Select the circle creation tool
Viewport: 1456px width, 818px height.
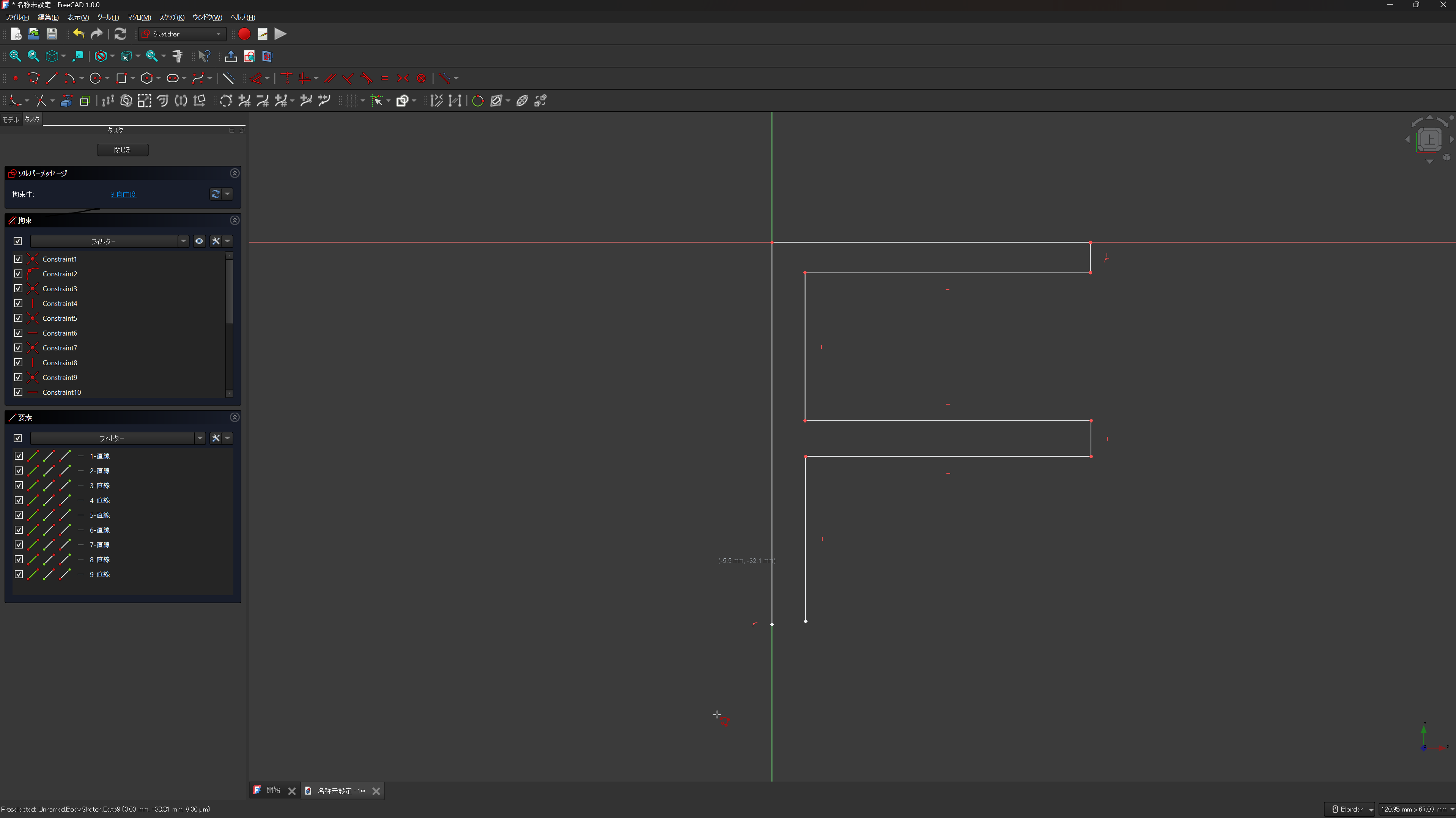coord(95,78)
